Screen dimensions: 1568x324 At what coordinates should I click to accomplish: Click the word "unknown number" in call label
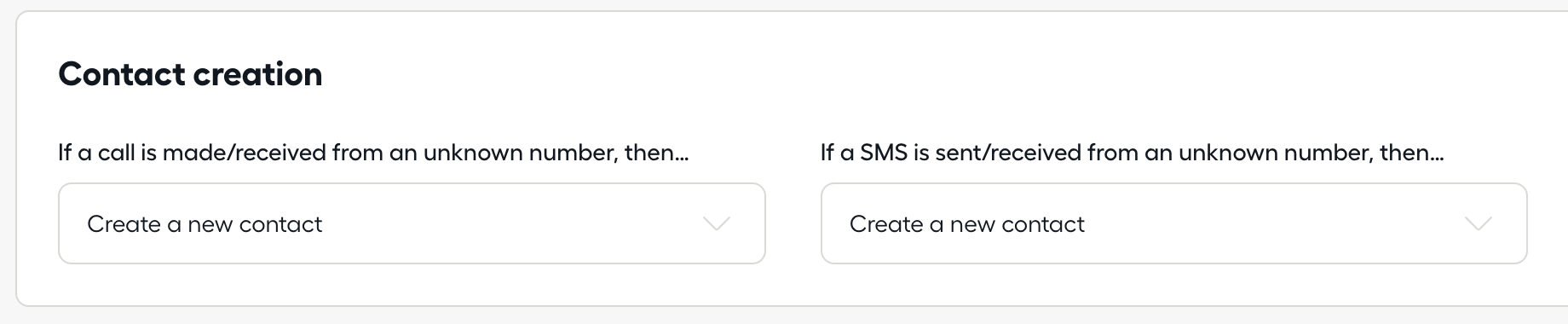[x=520, y=153]
